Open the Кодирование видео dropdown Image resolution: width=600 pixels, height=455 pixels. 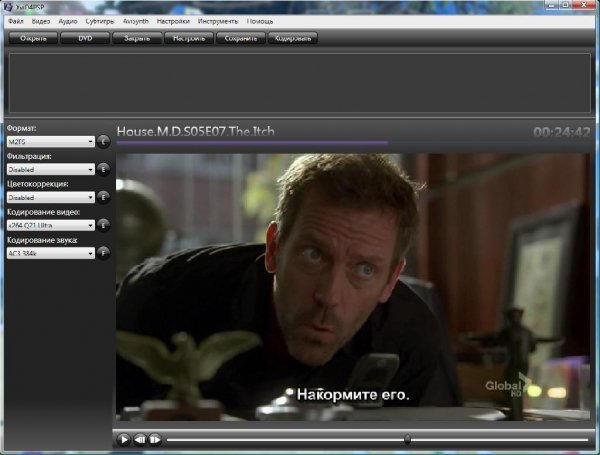pyautogui.click(x=51, y=225)
